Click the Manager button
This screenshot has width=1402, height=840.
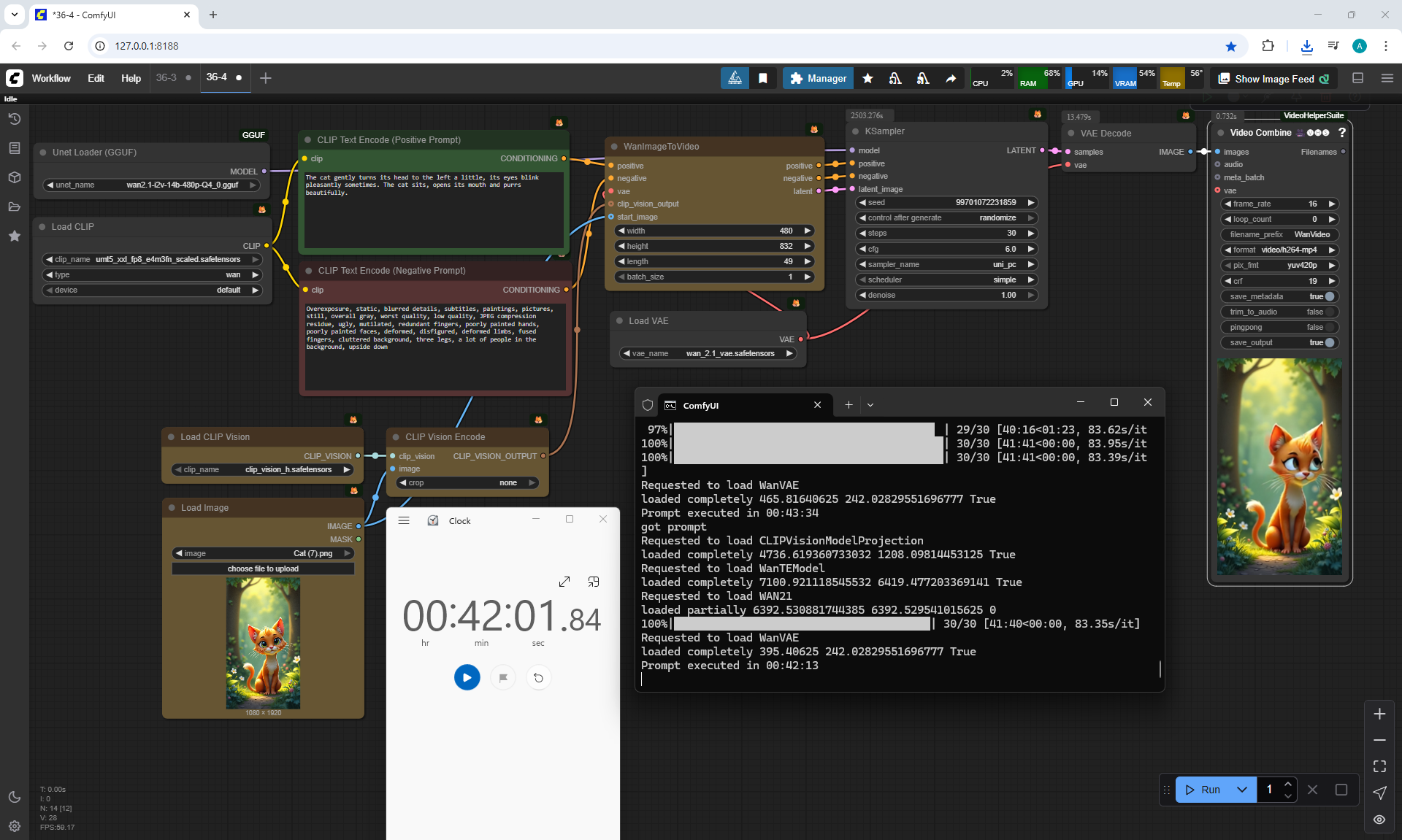click(x=818, y=78)
